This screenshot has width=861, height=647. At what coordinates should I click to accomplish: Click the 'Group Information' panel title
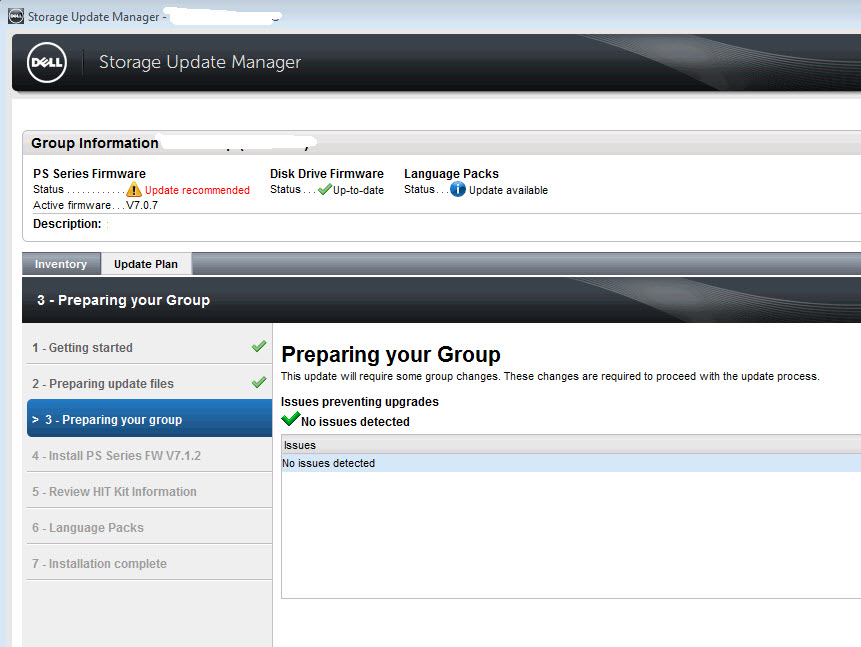[x=94, y=143]
